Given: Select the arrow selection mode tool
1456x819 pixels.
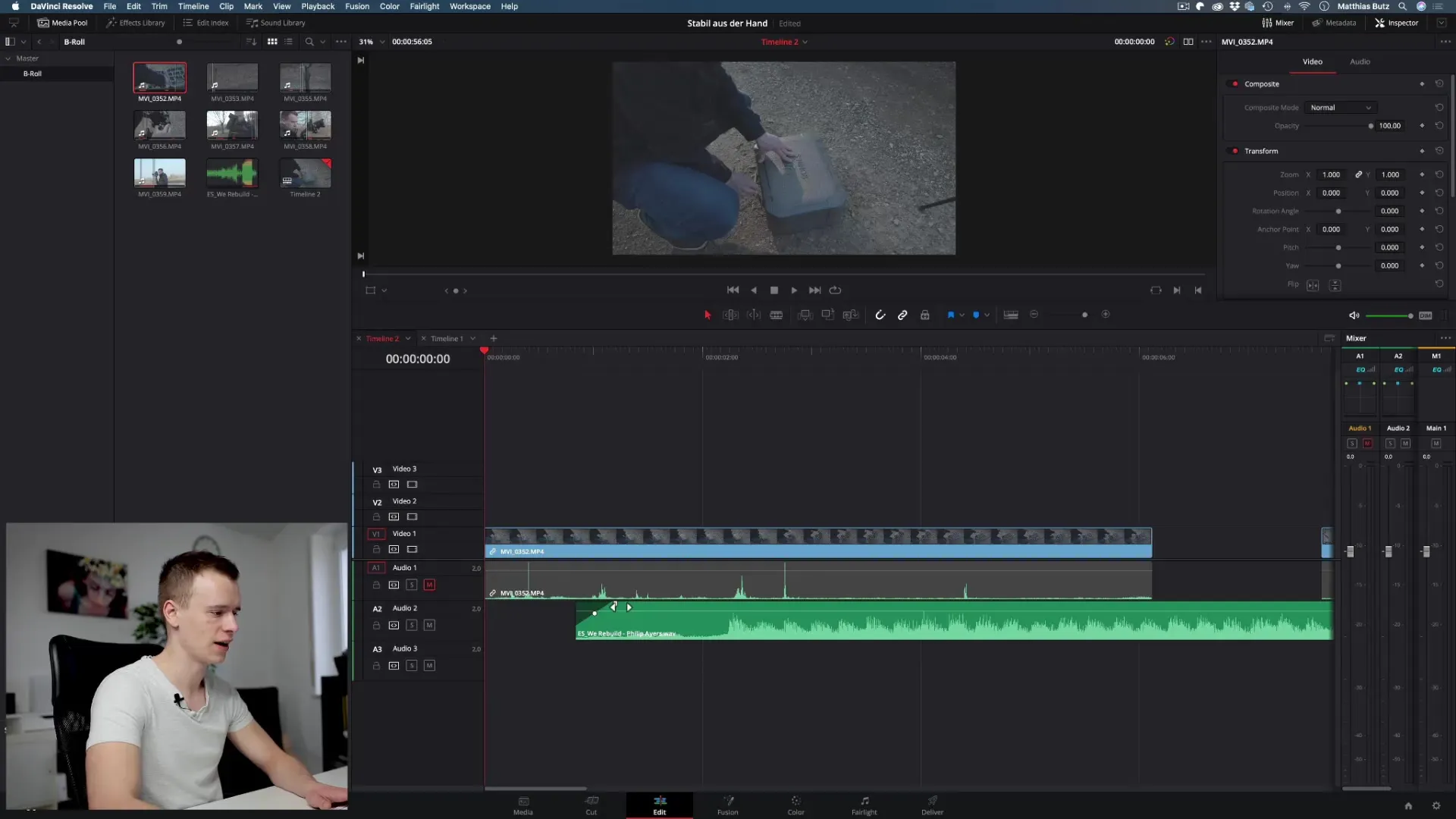Looking at the screenshot, I should tap(708, 315).
